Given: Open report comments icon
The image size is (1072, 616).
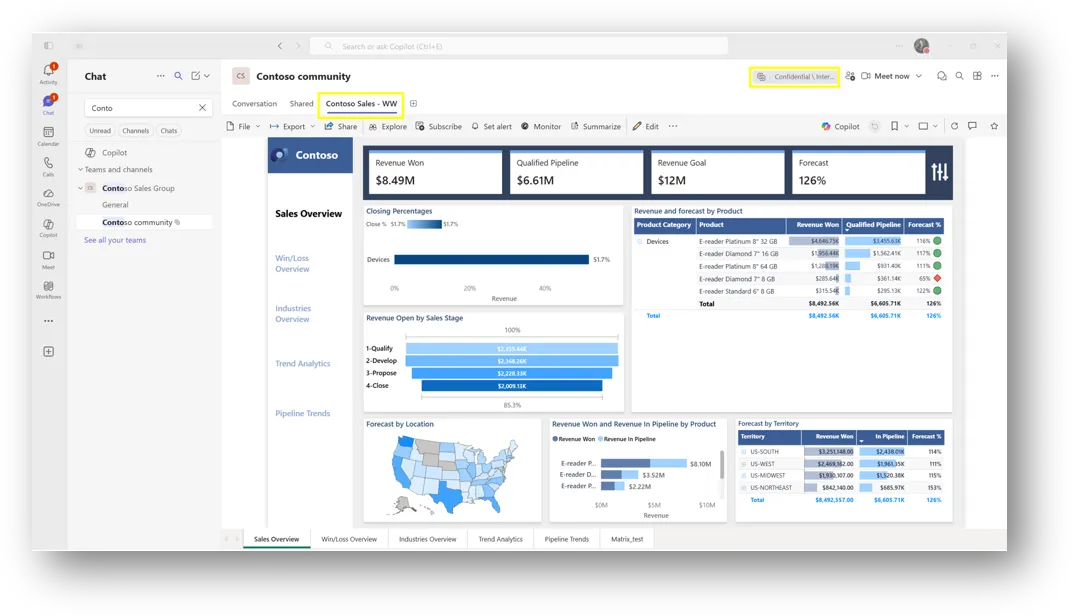Looking at the screenshot, I should pos(972,126).
